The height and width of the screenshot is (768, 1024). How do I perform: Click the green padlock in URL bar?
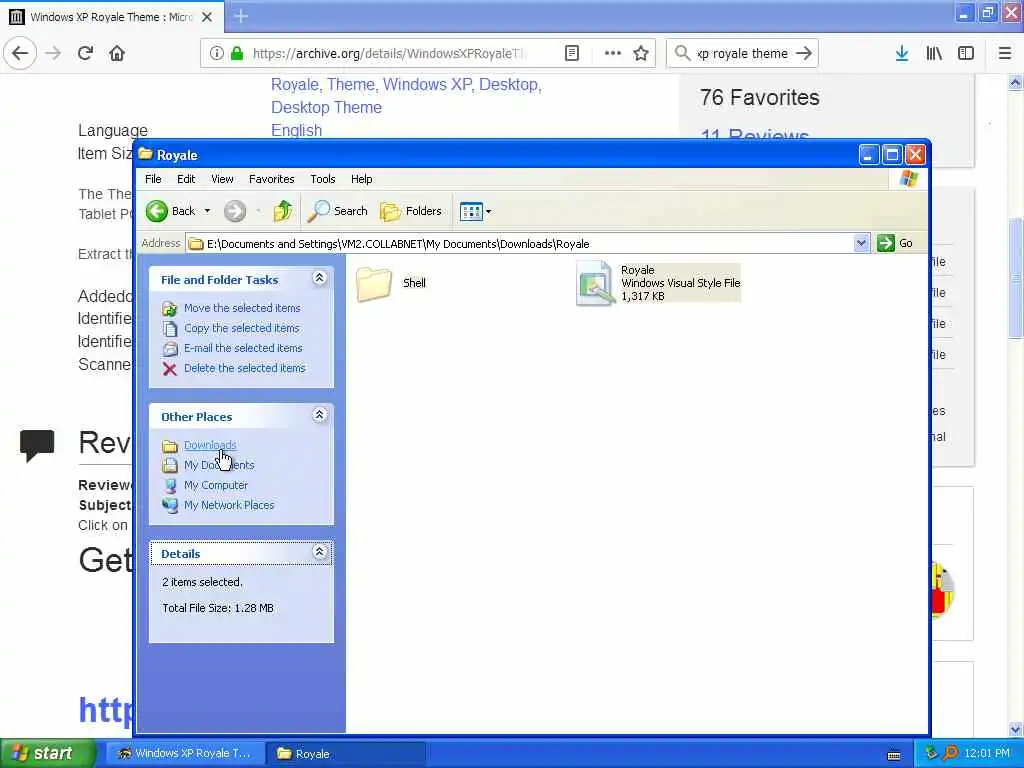pos(236,54)
